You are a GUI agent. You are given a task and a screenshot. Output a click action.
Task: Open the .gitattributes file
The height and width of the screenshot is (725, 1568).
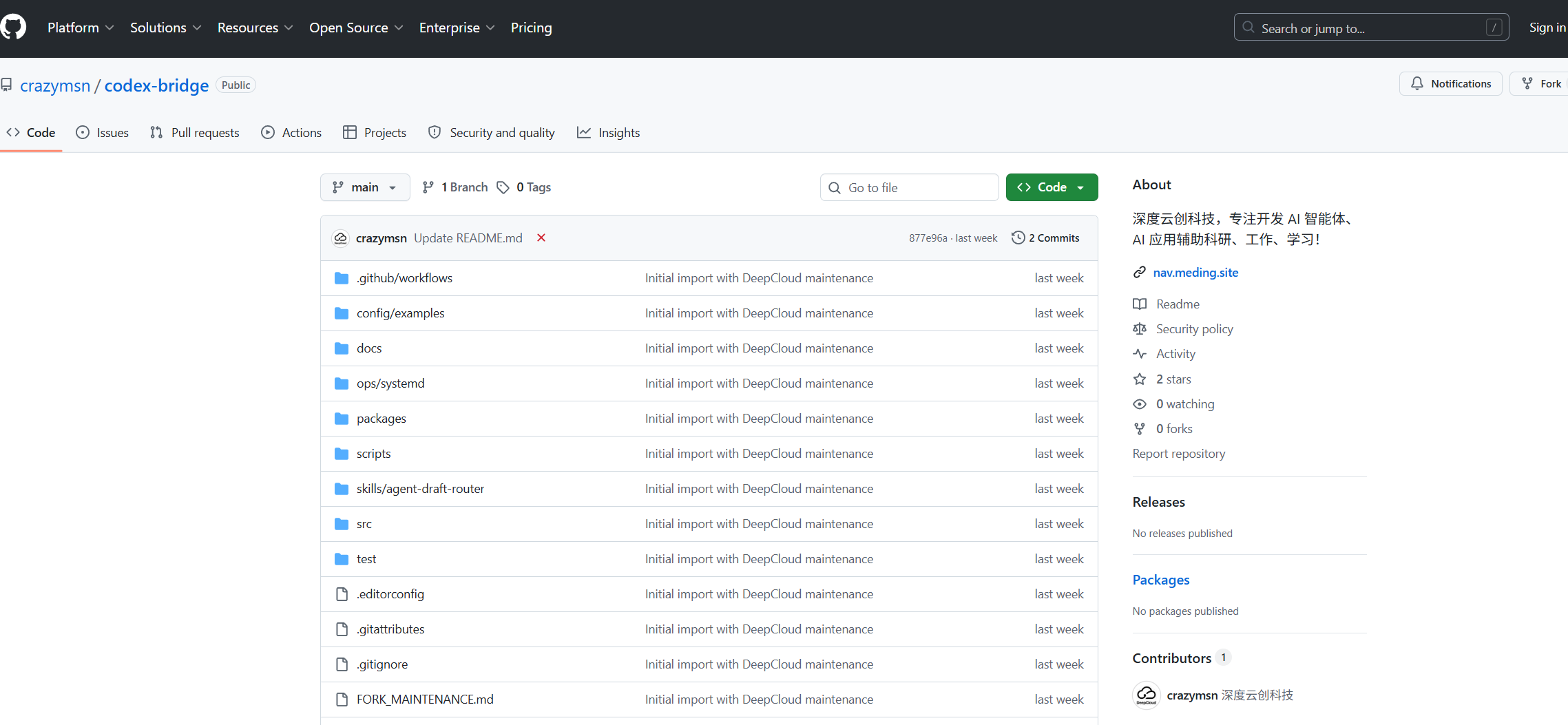pos(390,629)
